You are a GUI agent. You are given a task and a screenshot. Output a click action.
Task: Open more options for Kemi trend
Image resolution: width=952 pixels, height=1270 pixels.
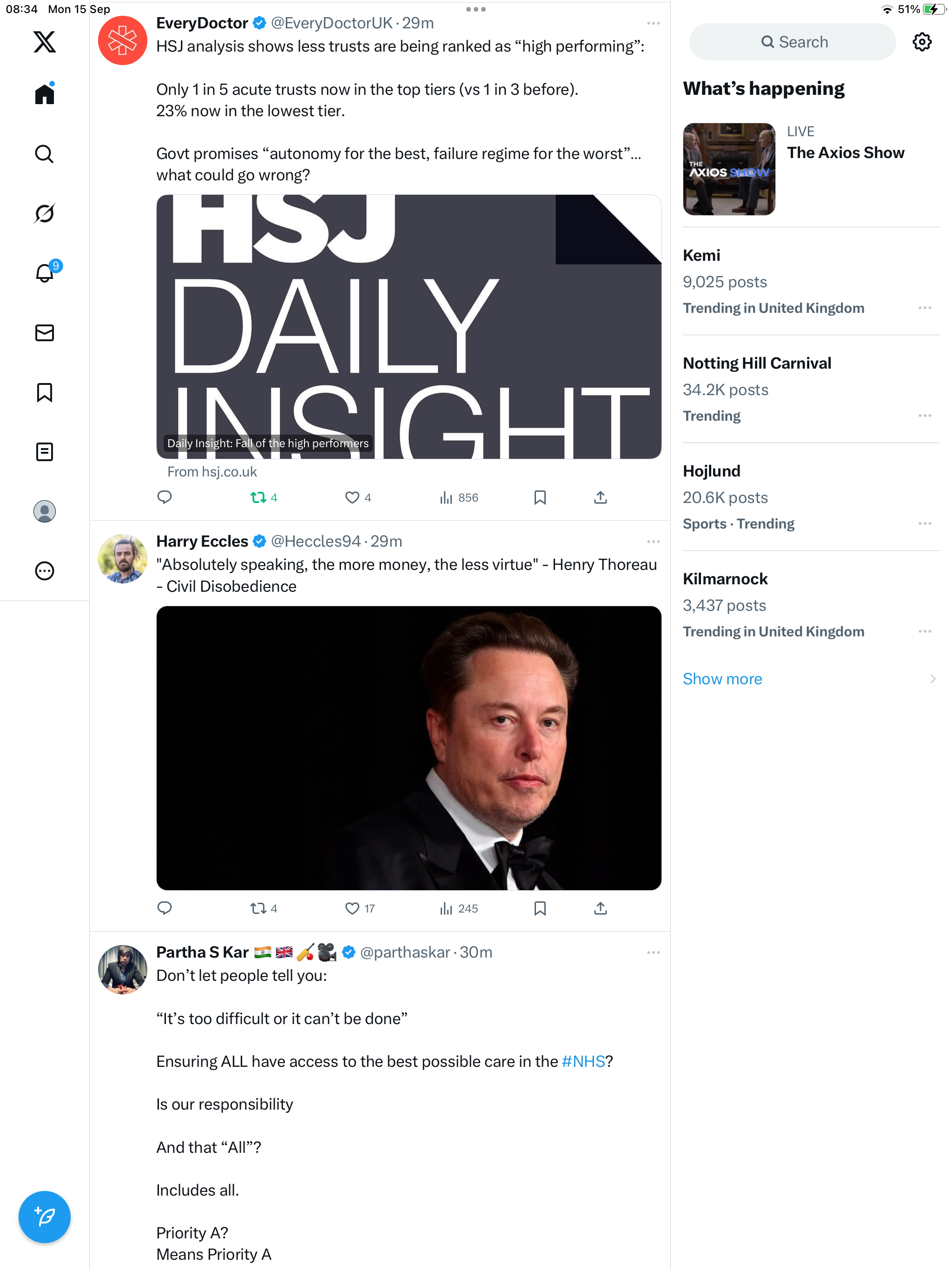(x=925, y=308)
